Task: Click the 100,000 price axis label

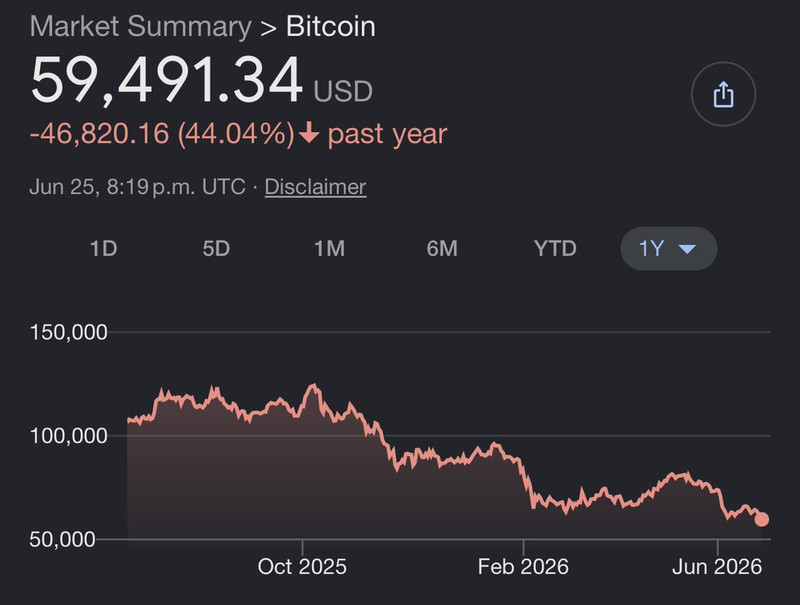Action: pos(69,436)
